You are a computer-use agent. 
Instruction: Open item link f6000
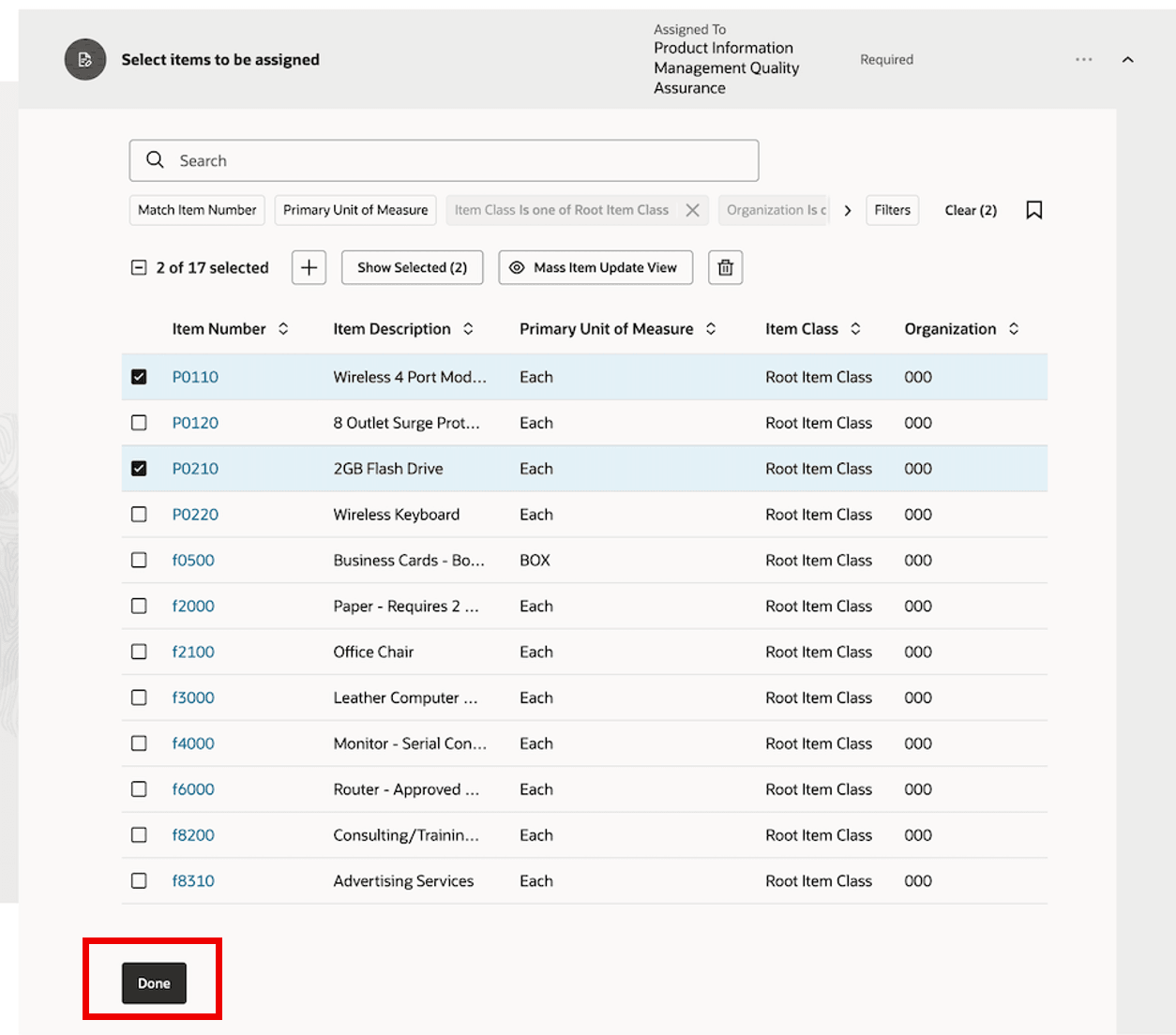[x=193, y=789]
